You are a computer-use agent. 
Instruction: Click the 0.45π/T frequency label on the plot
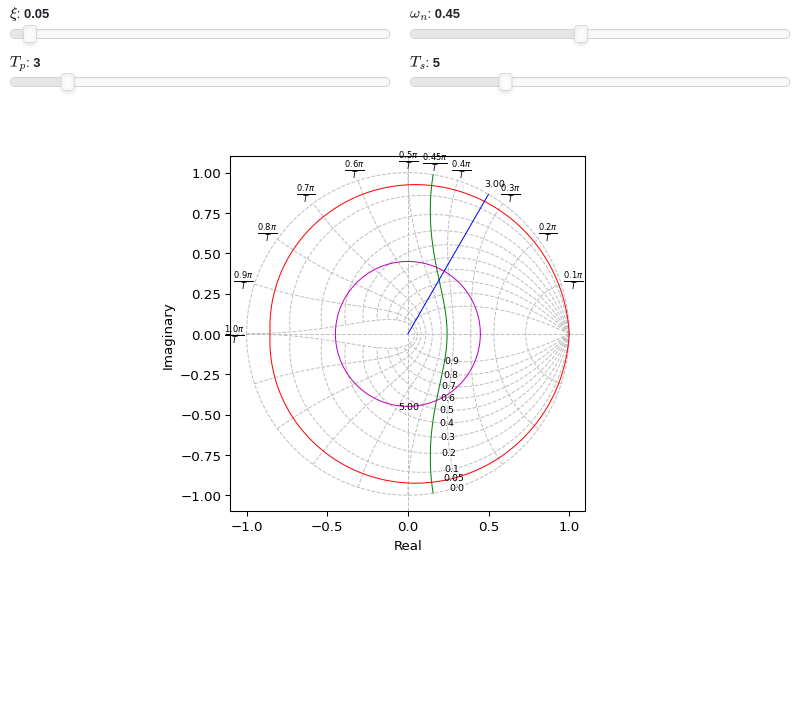click(435, 162)
